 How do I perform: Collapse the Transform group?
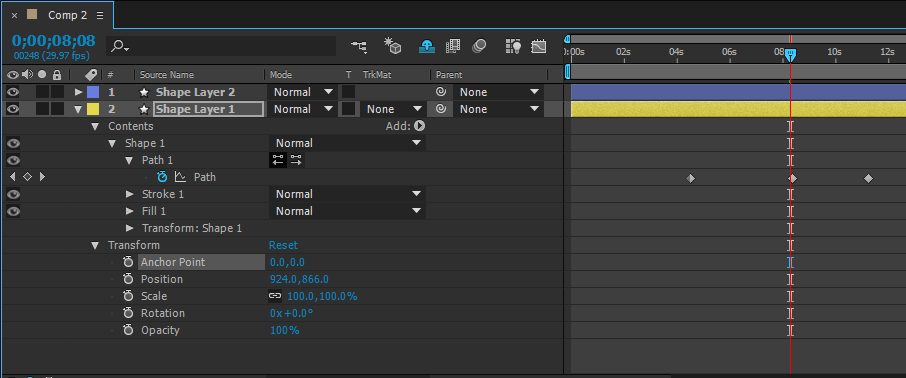(95, 245)
